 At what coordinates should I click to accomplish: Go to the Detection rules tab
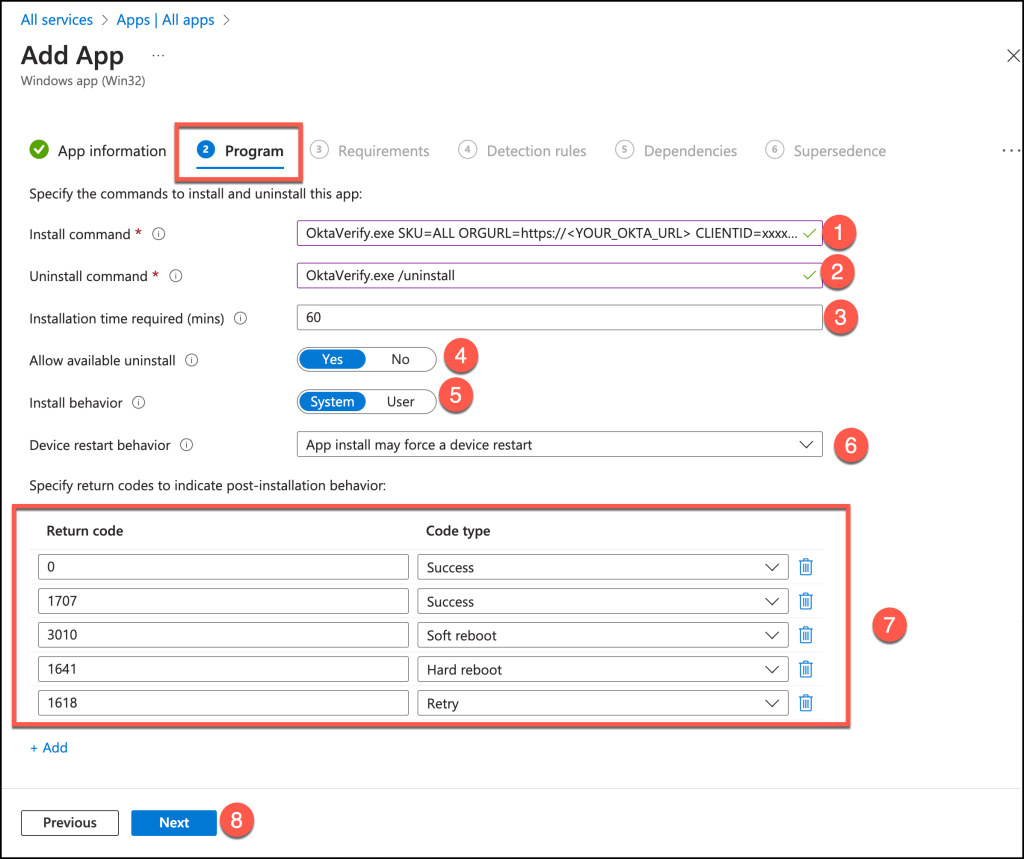coord(523,151)
